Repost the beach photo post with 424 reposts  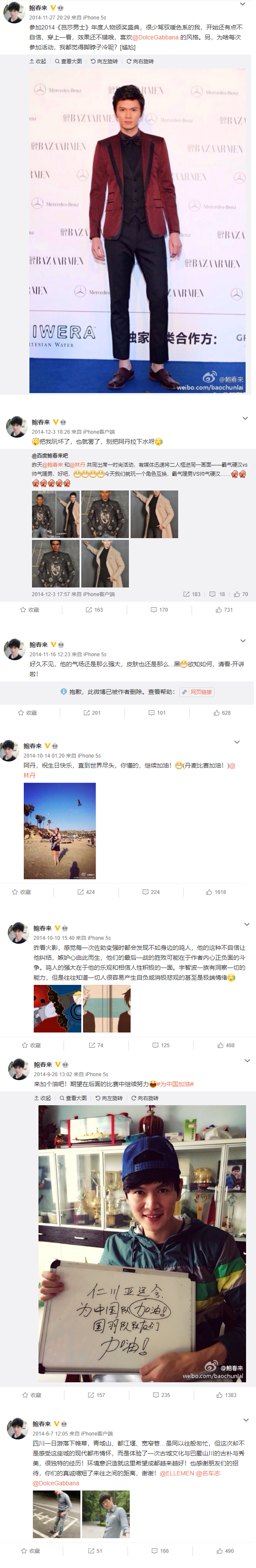tap(86, 892)
